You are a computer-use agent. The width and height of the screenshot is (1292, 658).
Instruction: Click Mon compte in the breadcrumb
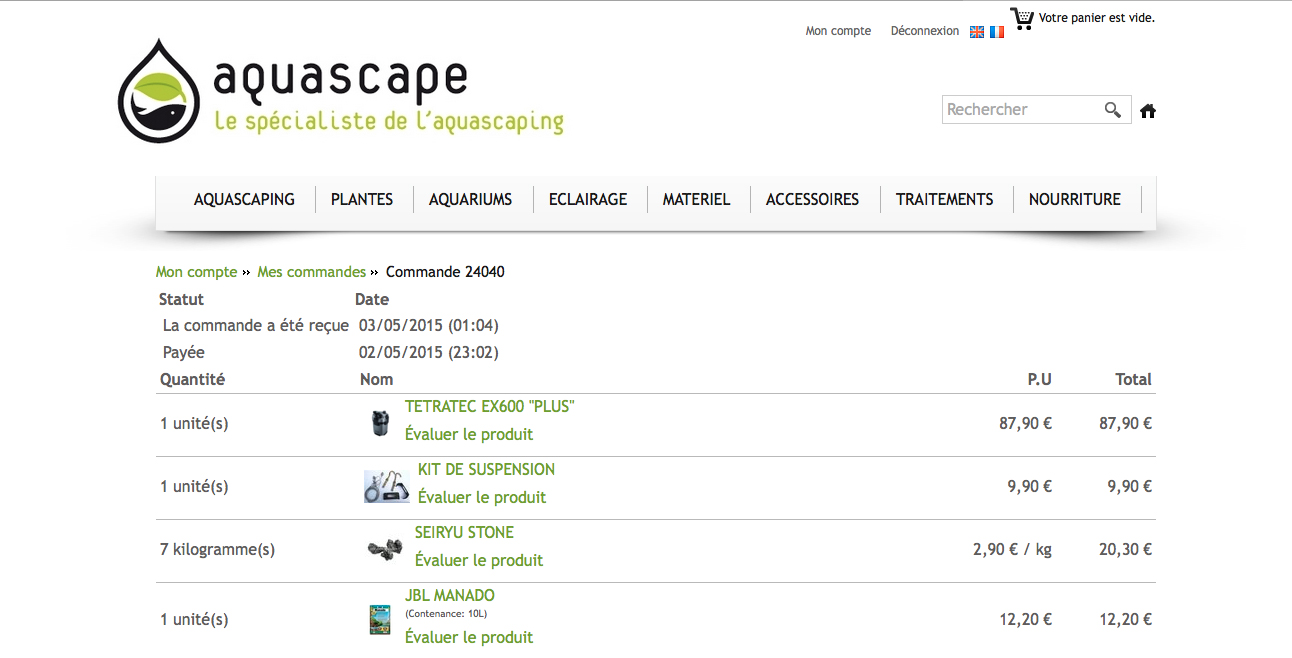point(197,272)
